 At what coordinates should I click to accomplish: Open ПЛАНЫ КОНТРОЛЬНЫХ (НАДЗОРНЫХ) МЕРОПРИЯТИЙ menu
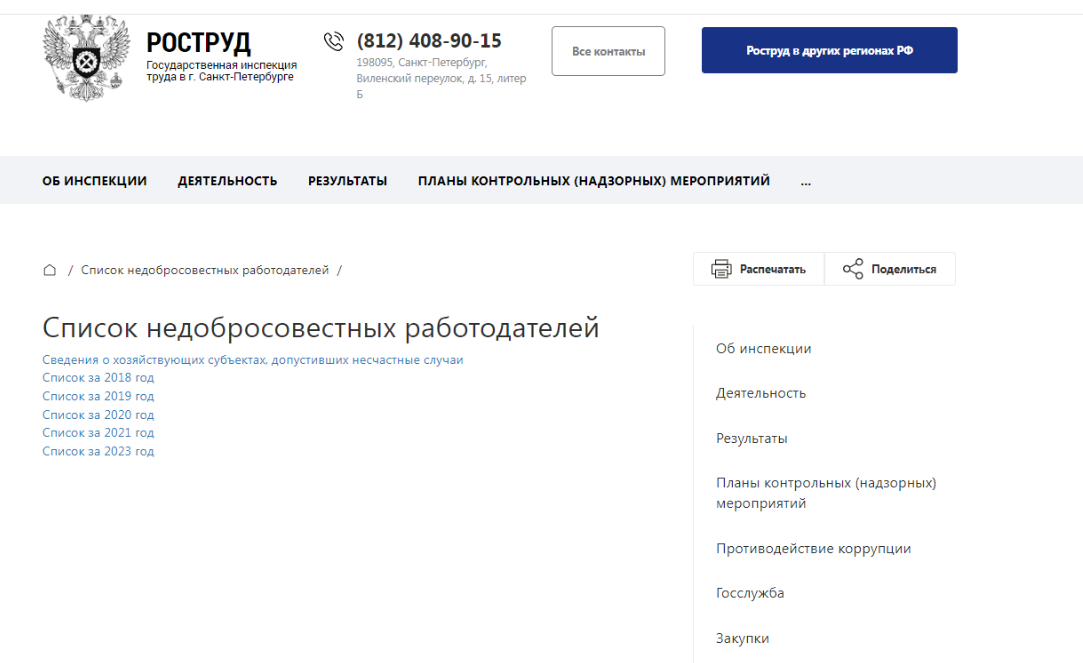click(594, 181)
